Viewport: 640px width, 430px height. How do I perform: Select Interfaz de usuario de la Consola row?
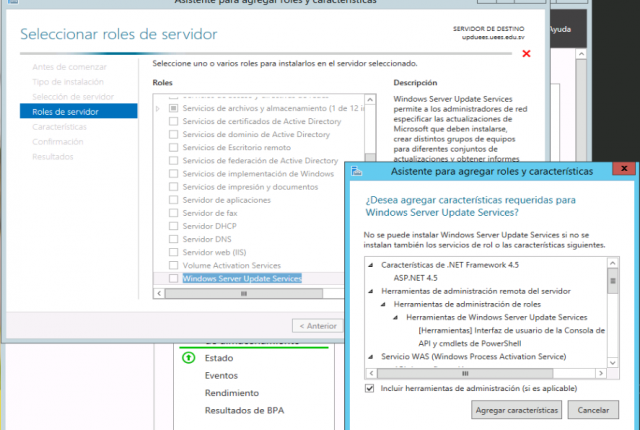click(x=511, y=330)
